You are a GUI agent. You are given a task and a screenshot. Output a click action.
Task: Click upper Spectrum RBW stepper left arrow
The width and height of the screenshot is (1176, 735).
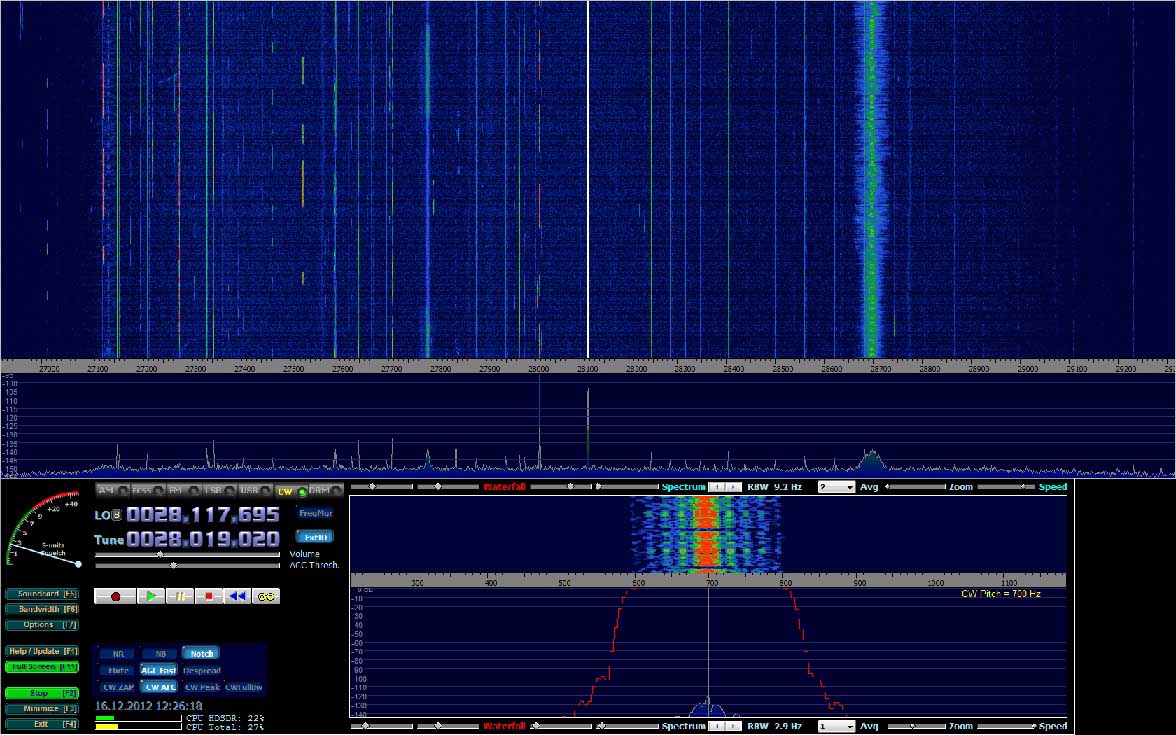click(x=717, y=488)
